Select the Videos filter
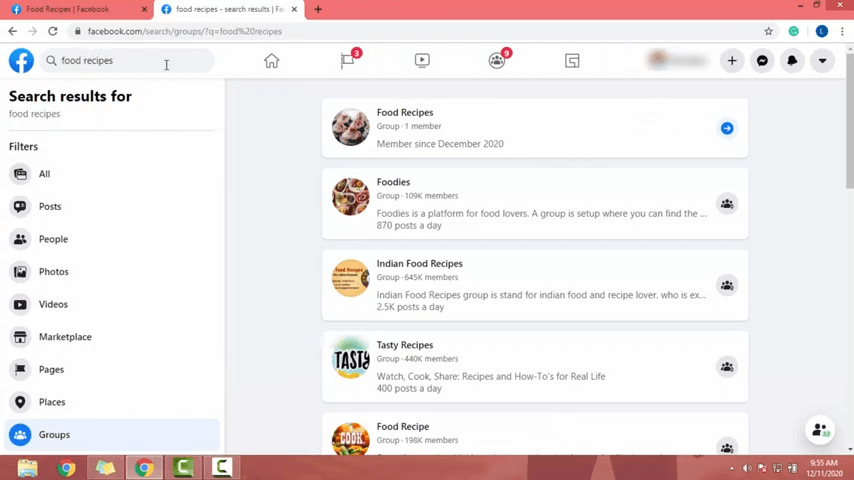 point(112,304)
